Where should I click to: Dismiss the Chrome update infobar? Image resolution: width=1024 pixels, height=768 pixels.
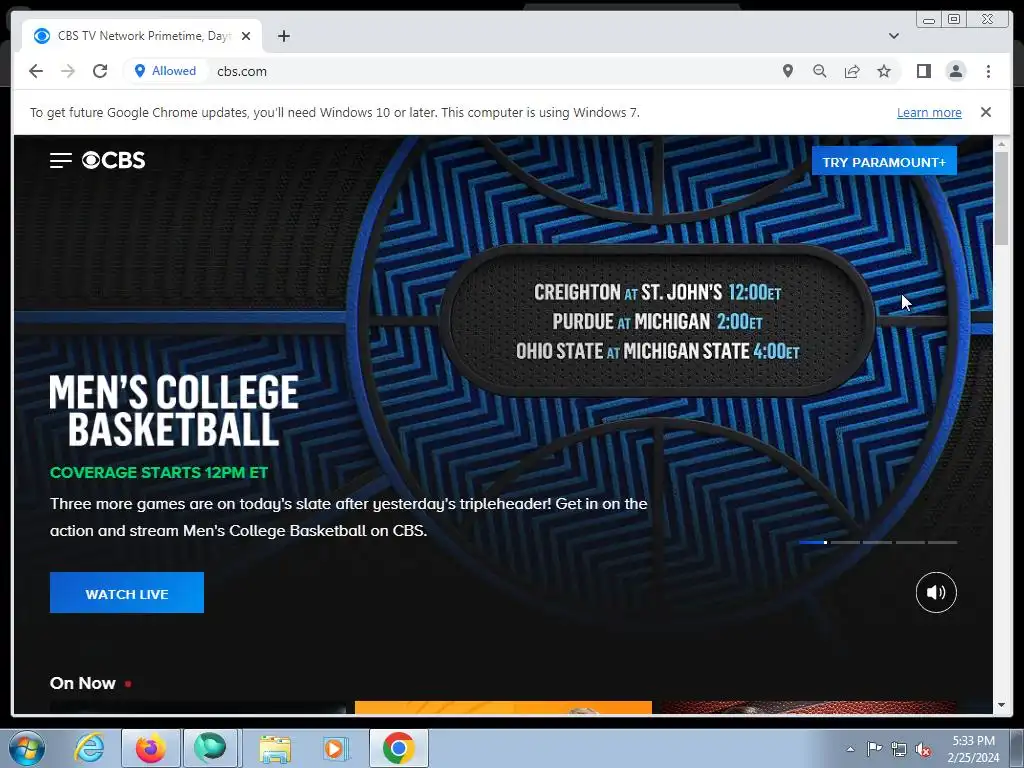[x=986, y=112]
